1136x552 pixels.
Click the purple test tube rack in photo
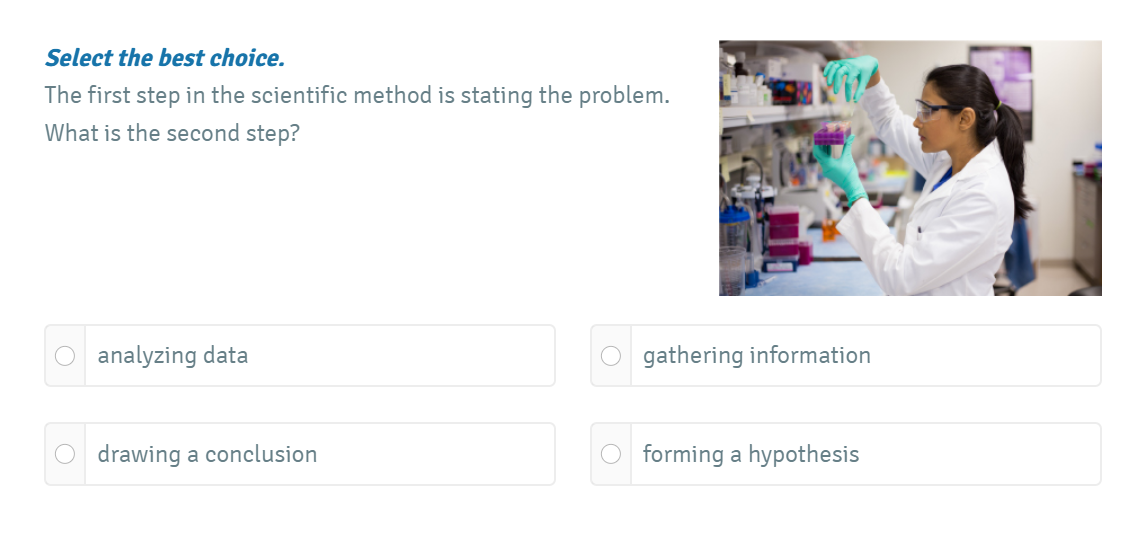pyautogui.click(x=830, y=134)
